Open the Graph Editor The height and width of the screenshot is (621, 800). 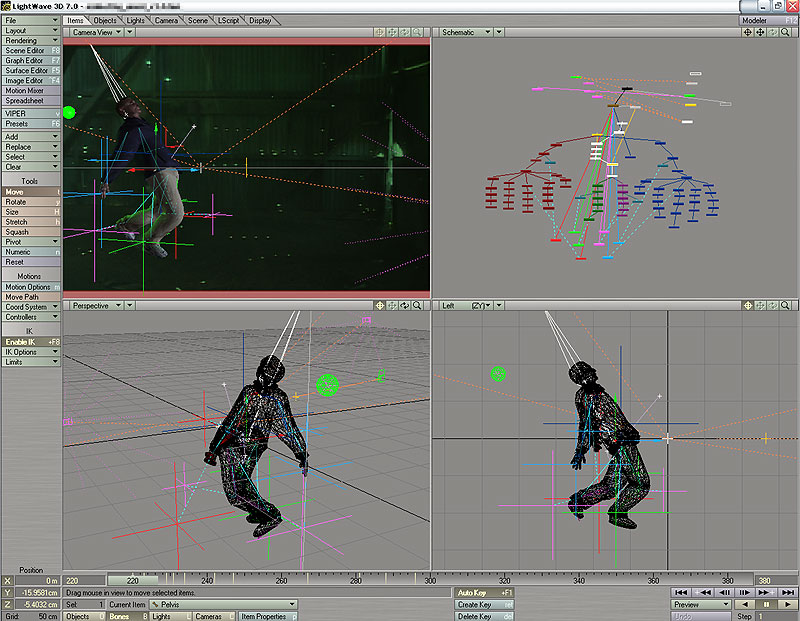31,61
